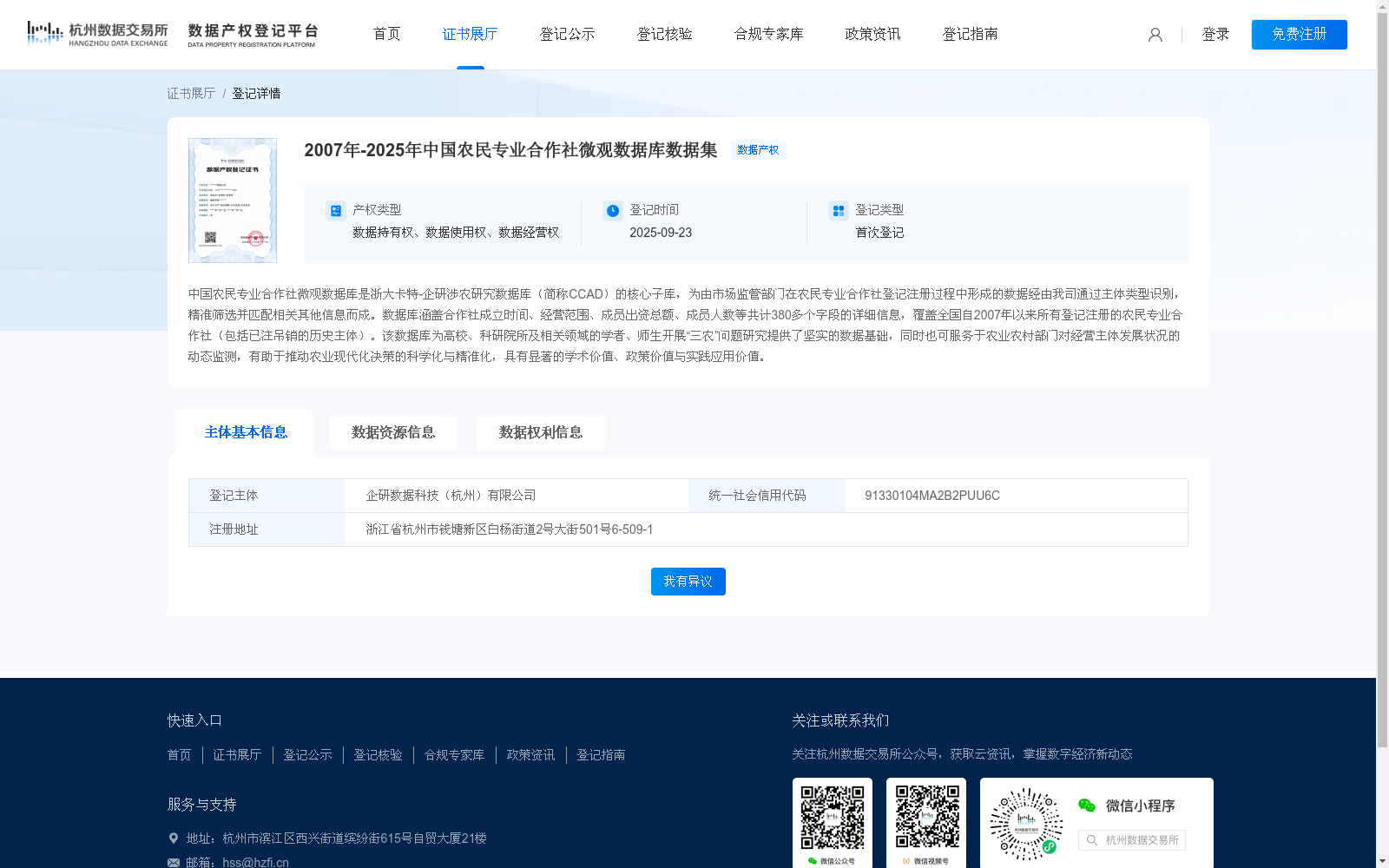The image size is (1389, 868).
Task: Click the 数据产权 tag badge
Action: tap(758, 150)
